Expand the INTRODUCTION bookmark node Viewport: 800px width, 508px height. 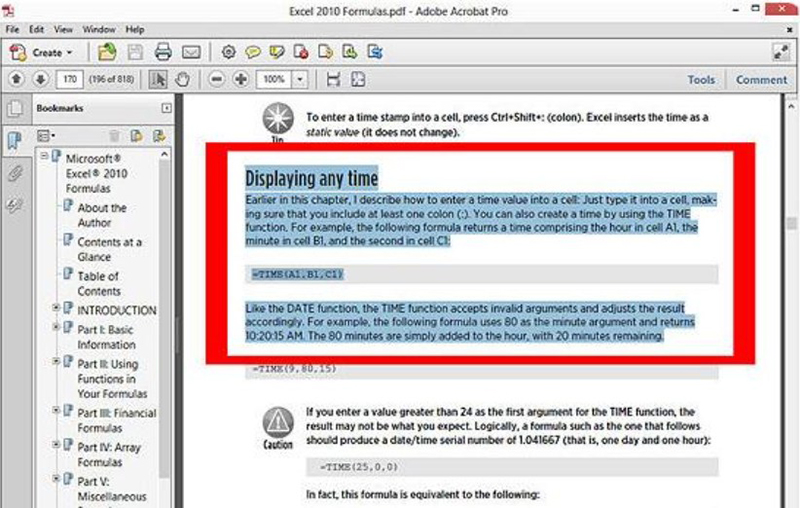(x=57, y=310)
